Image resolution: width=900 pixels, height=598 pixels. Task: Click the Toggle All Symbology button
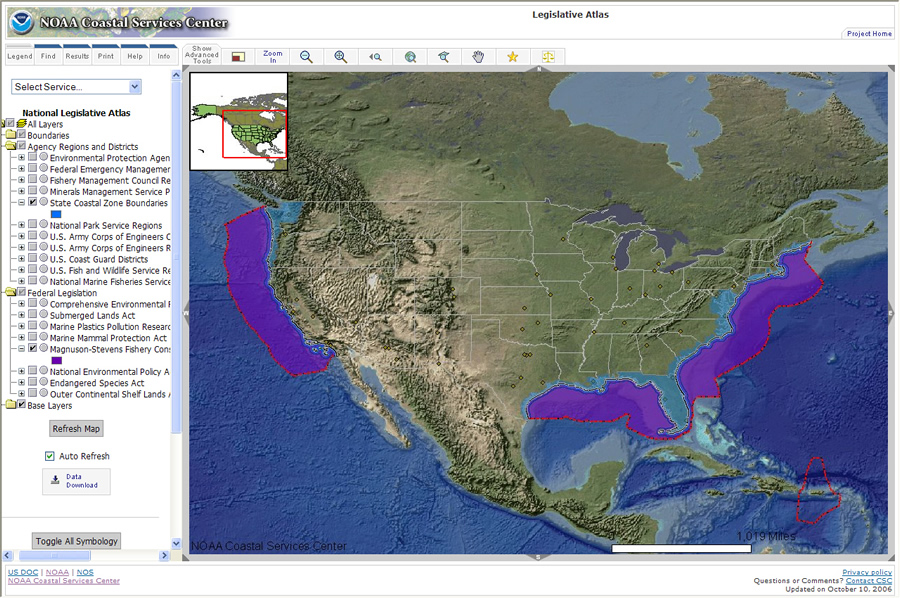(x=76, y=541)
